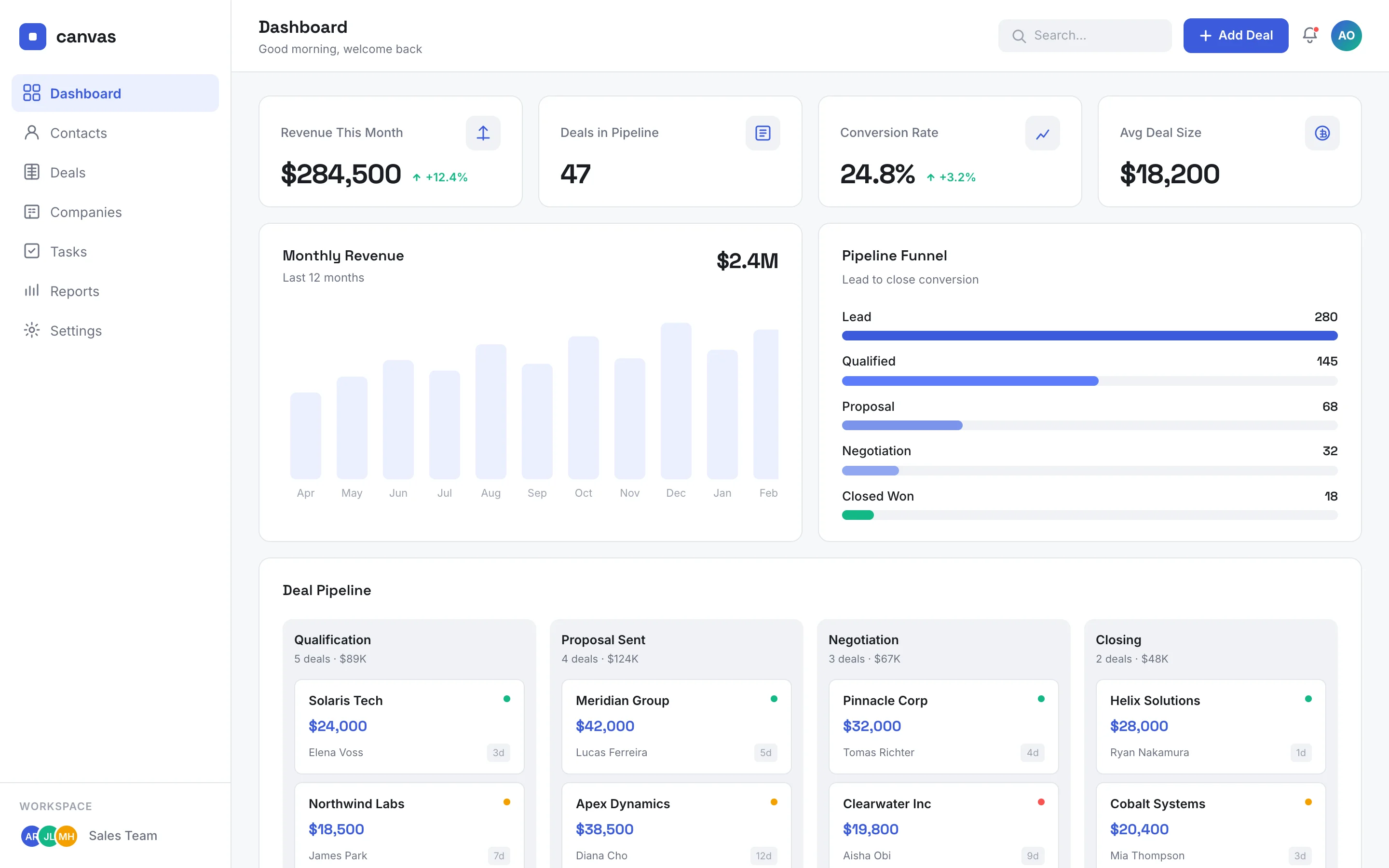Go to Deals in the sidebar
This screenshot has height=868, width=1389.
point(115,172)
